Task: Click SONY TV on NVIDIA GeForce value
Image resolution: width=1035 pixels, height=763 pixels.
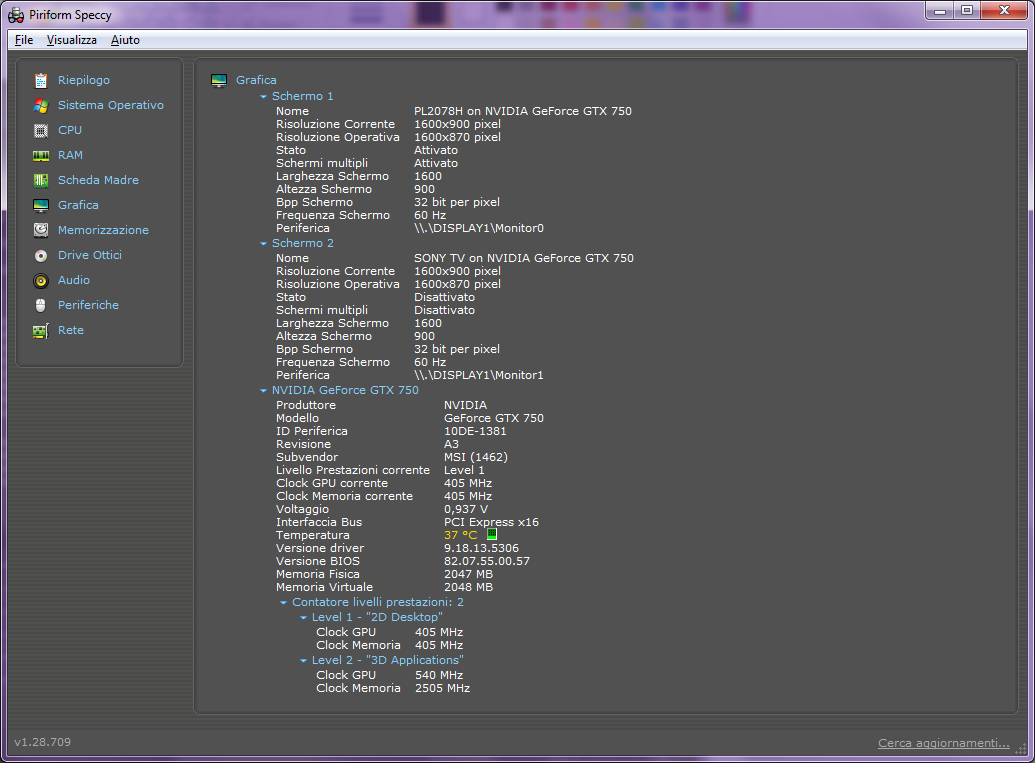Action: click(x=523, y=258)
